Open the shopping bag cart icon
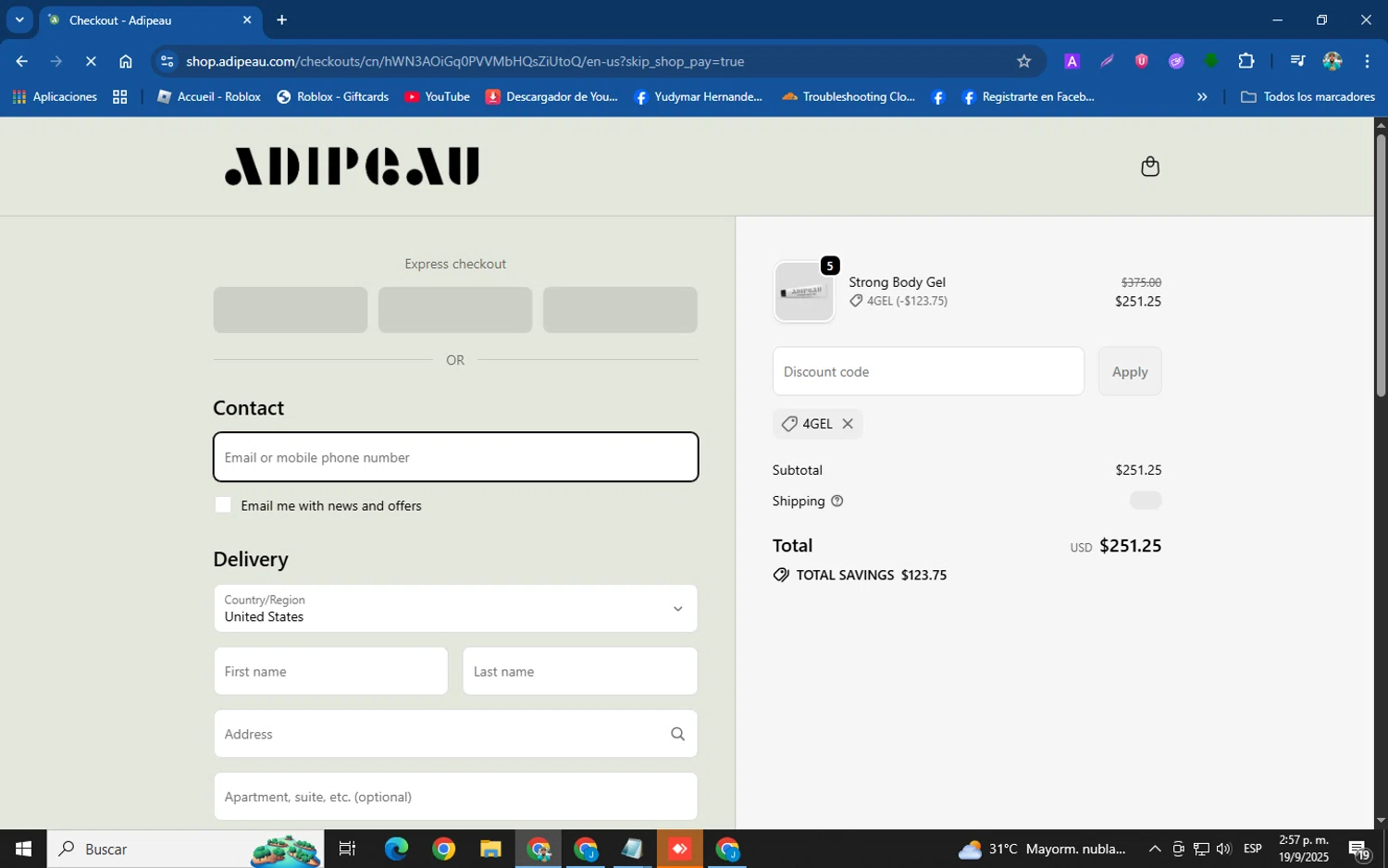The width and height of the screenshot is (1388, 868). pyautogui.click(x=1149, y=167)
